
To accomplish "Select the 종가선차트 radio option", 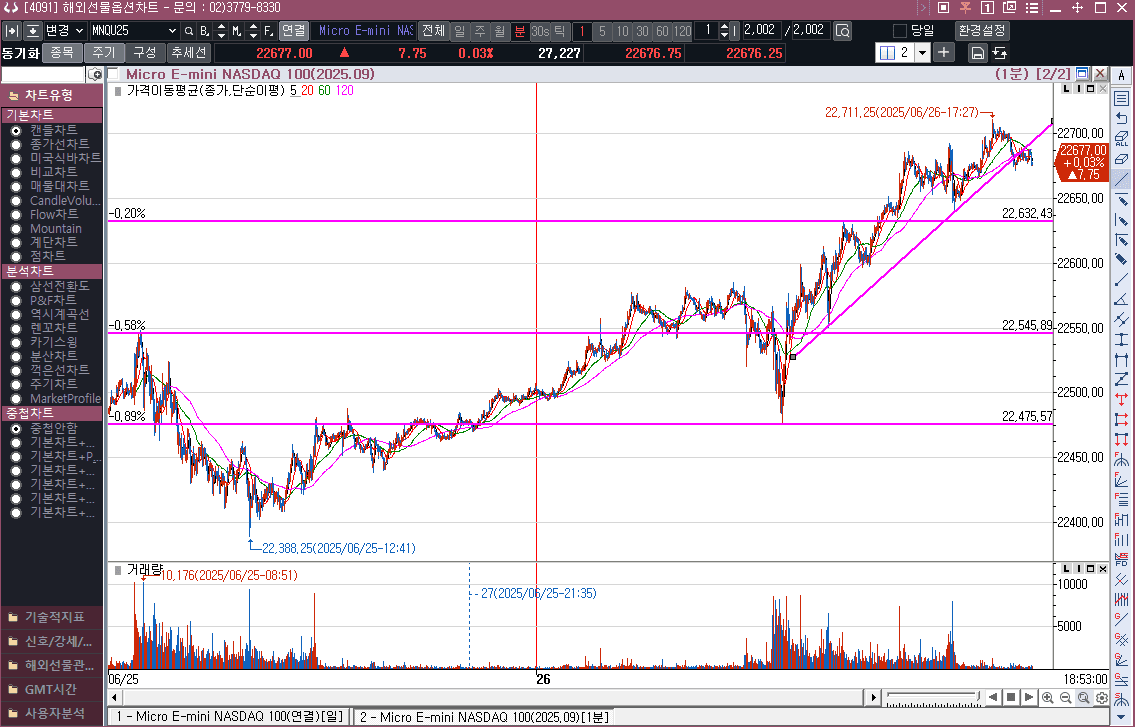I will (x=15, y=145).
